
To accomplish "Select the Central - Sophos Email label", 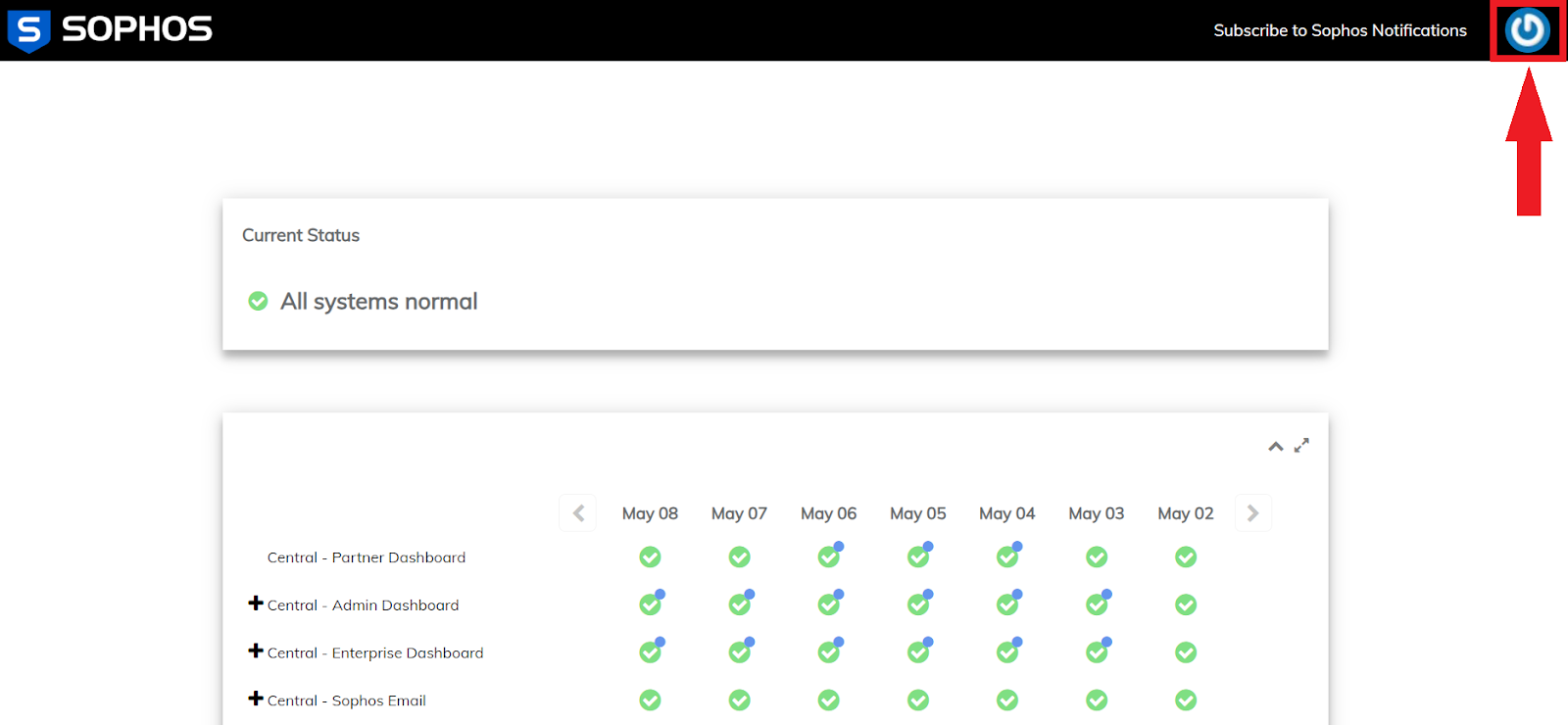I will pos(347,701).
